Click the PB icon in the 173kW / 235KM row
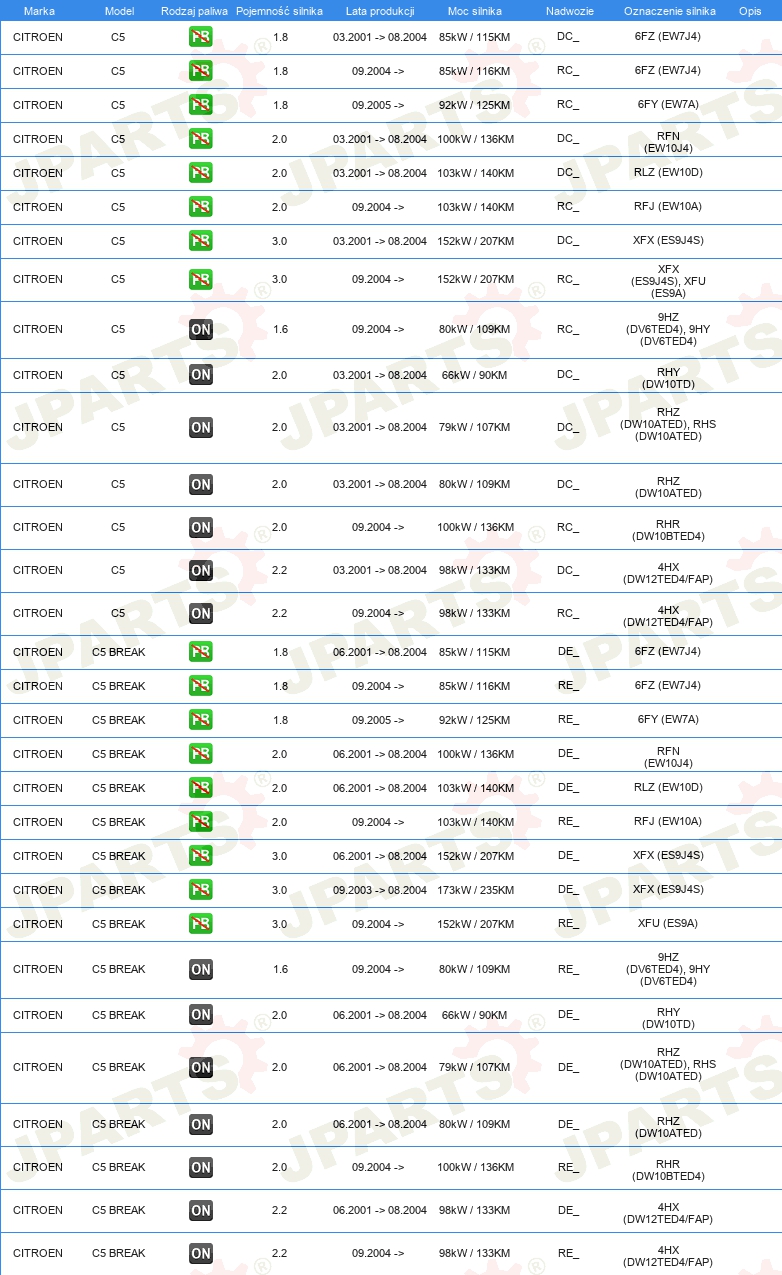 200,890
